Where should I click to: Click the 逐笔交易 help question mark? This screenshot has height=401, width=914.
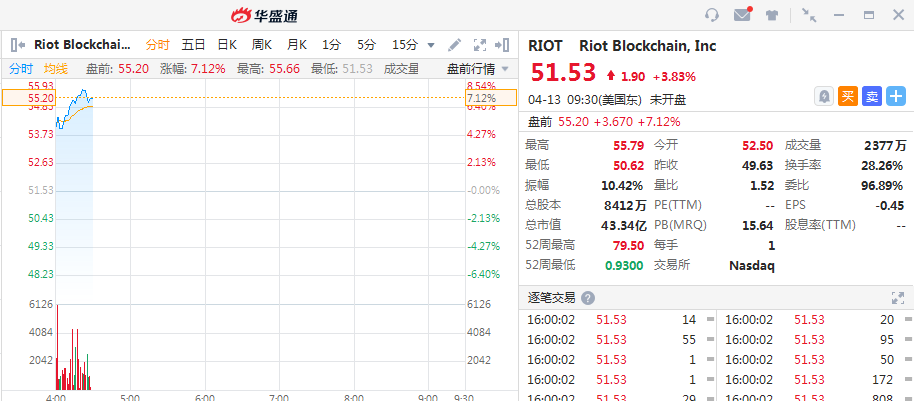coord(588,298)
